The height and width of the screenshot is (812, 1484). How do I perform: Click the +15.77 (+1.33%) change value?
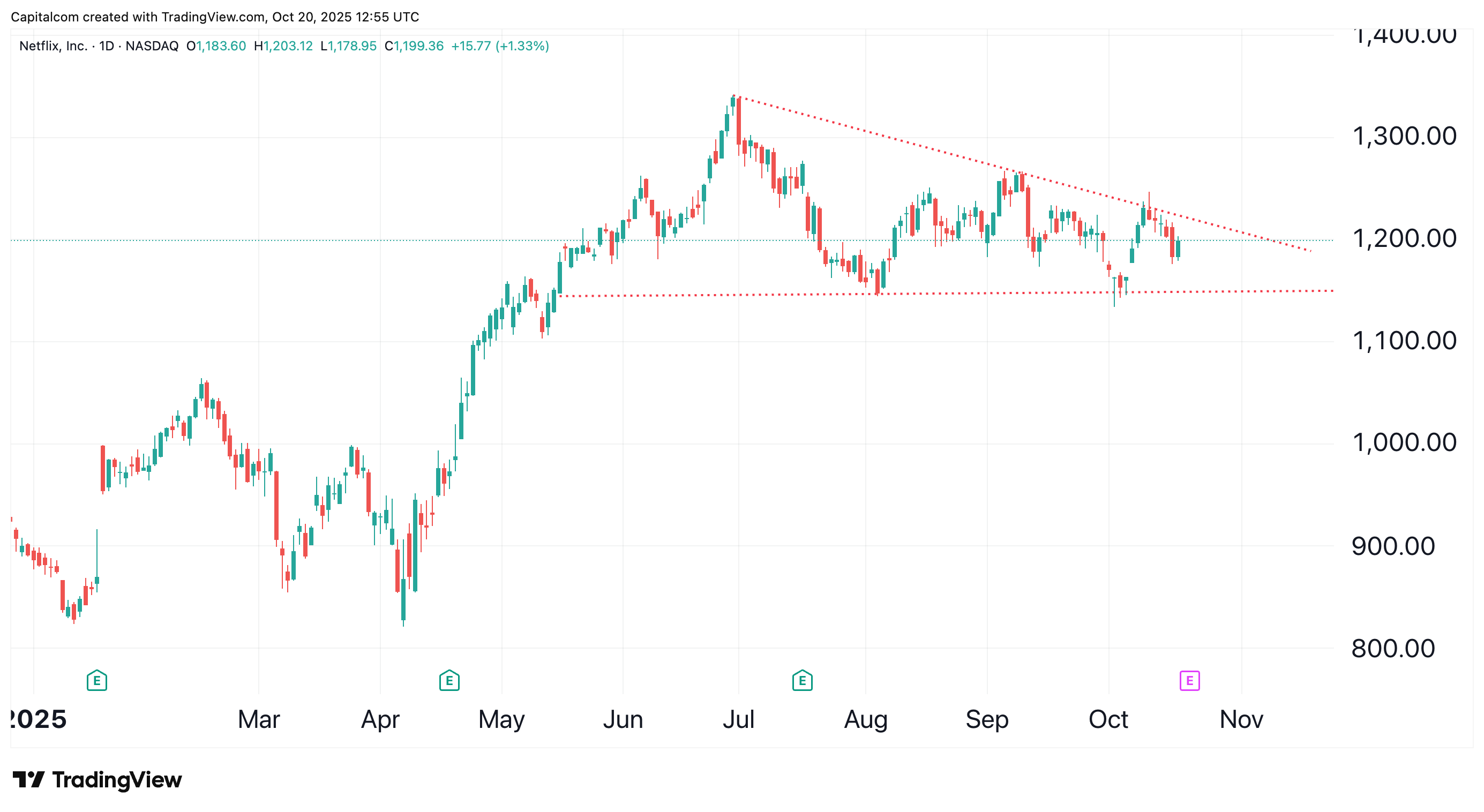point(499,46)
